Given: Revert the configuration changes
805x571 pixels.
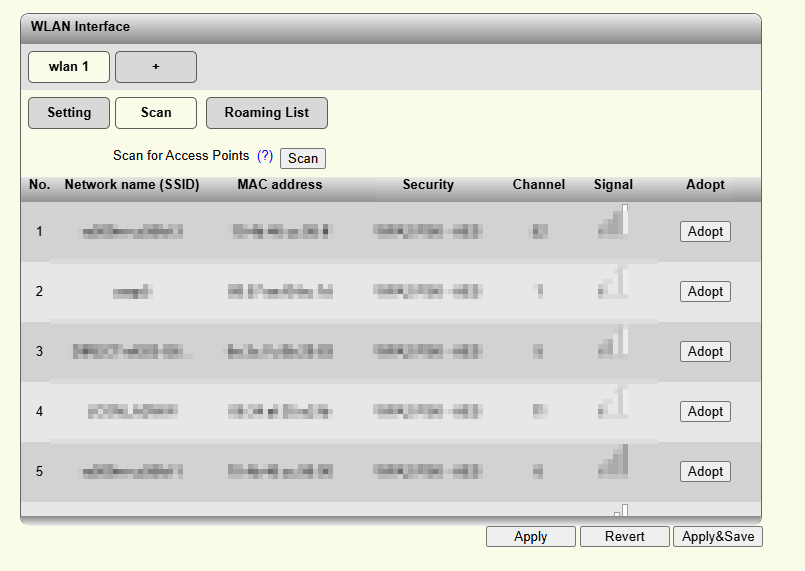Looking at the screenshot, I should (624, 537).
